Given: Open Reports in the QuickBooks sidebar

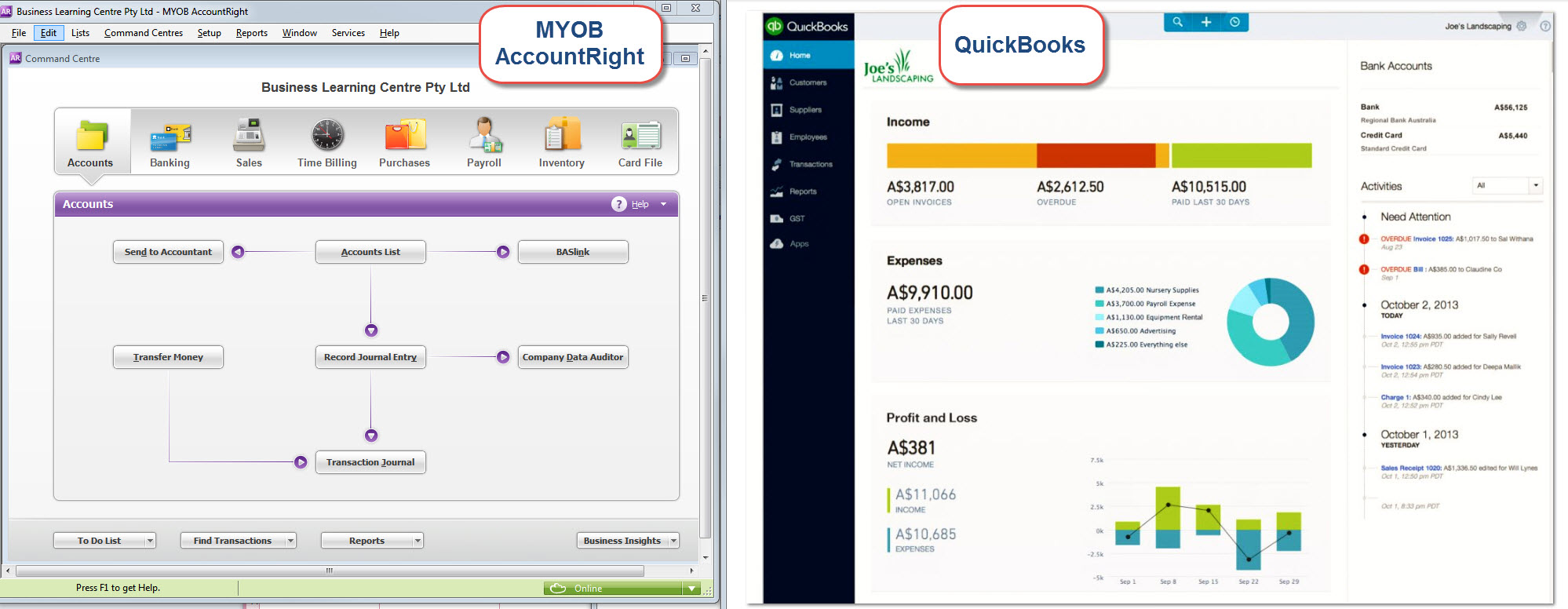Looking at the screenshot, I should coord(808,191).
